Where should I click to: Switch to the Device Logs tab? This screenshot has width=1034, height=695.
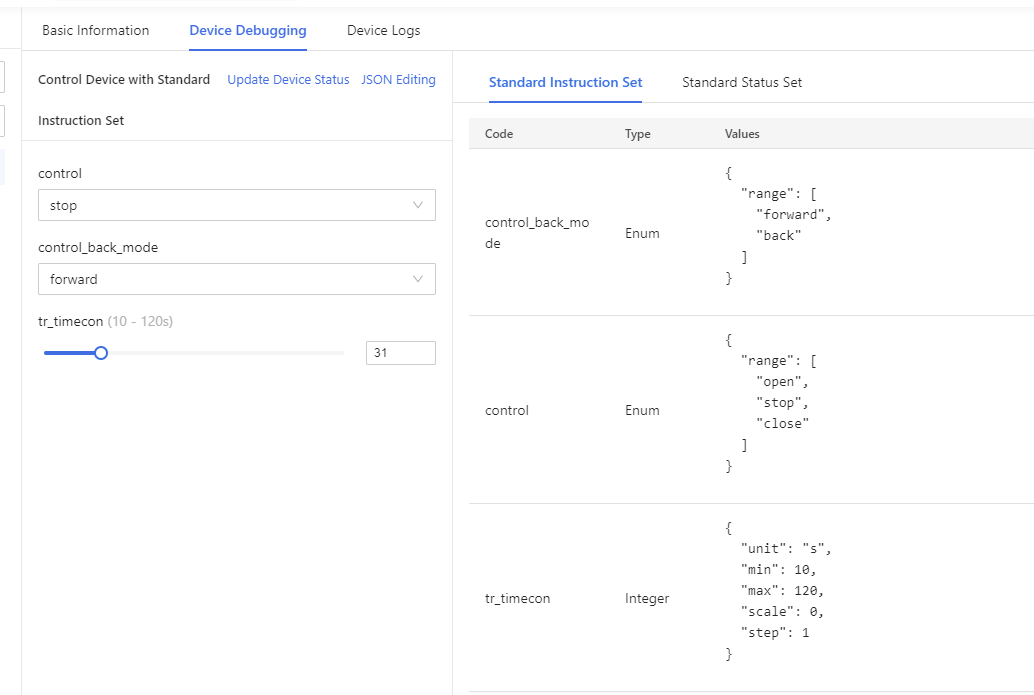click(383, 30)
